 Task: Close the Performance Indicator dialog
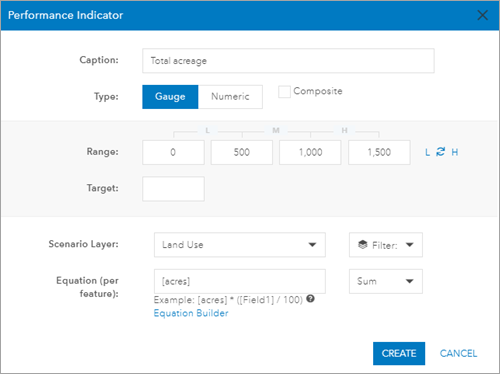pos(482,15)
